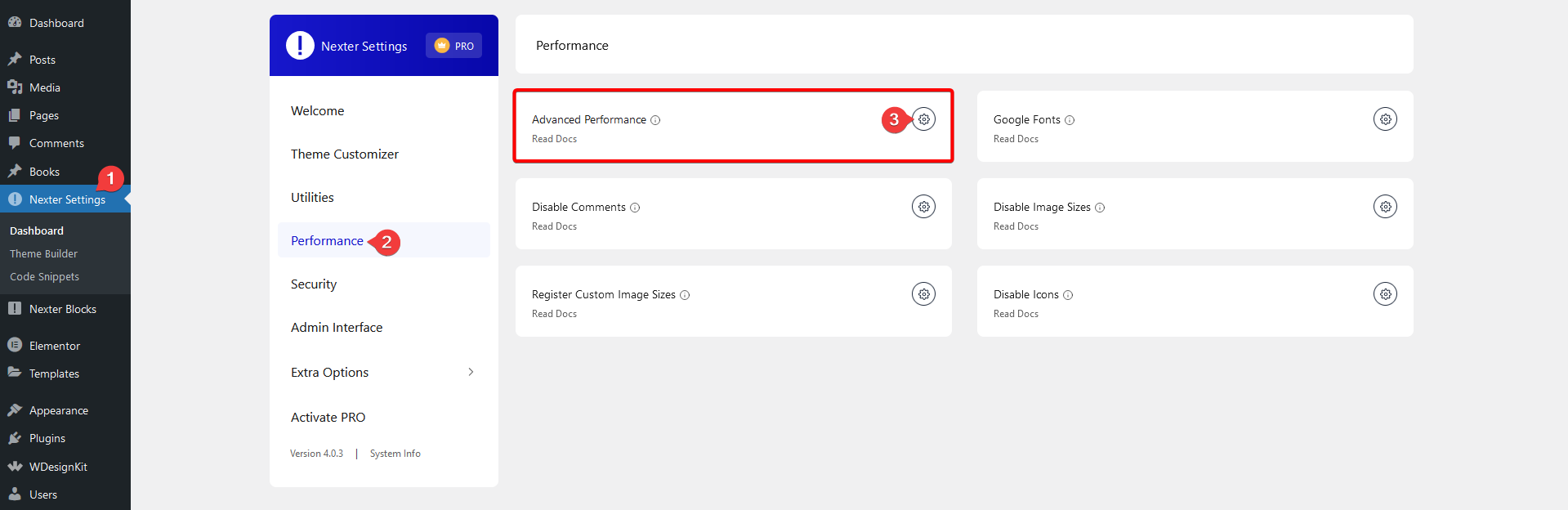The height and width of the screenshot is (510, 1568).
Task: Select the Performance tab
Action: [x=384, y=240]
